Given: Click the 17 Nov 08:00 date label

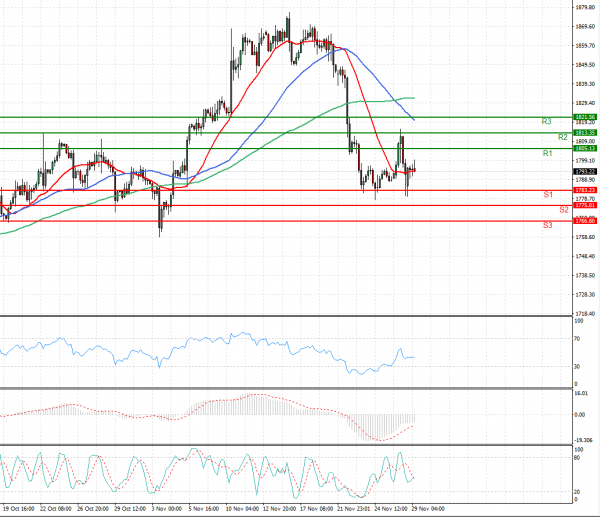Looking at the screenshot, I should 316,509.
